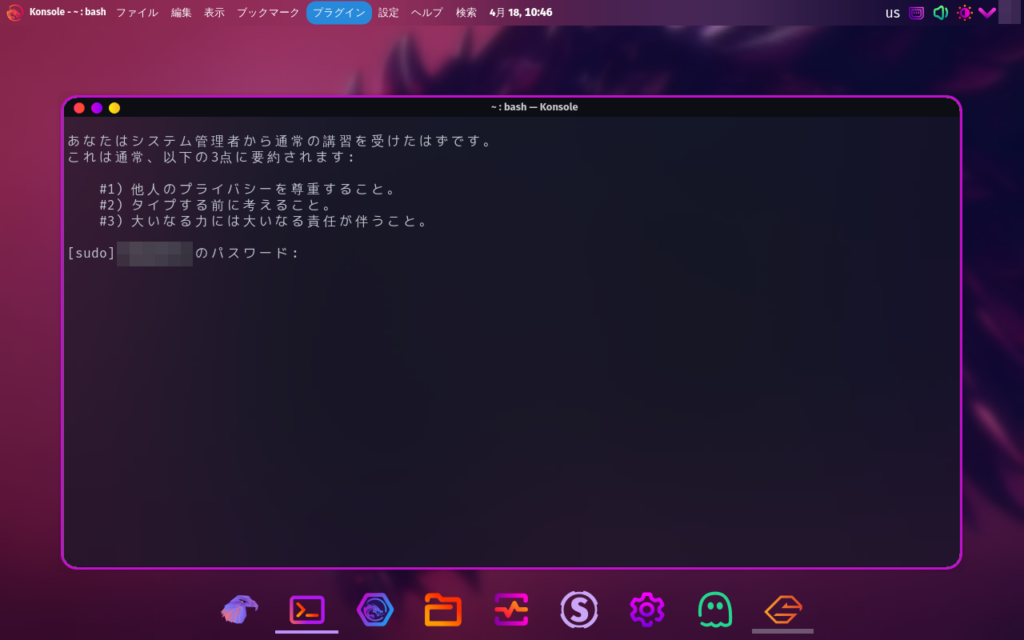Open the blue hexagon dragon browser icon
The width and height of the screenshot is (1024, 640).
374,608
